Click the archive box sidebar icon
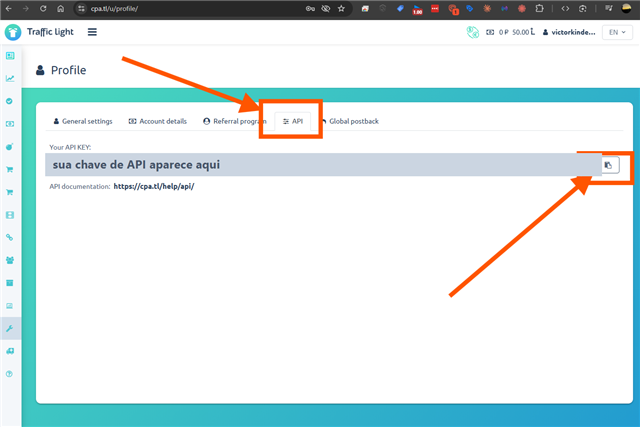Image resolution: width=640 pixels, height=427 pixels. (x=10, y=283)
